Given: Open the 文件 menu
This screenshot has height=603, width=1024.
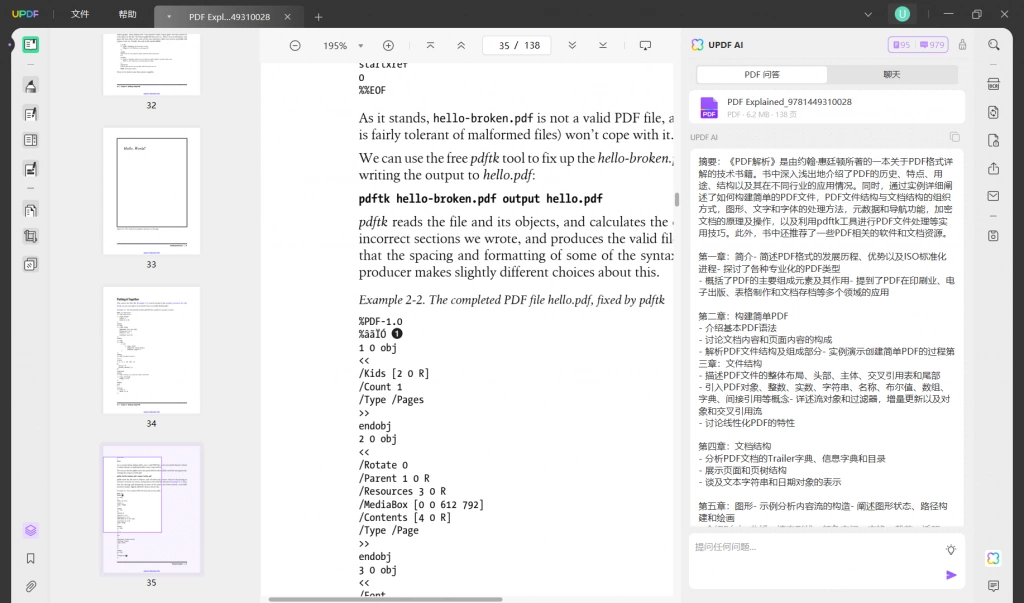Looking at the screenshot, I should [80, 14].
